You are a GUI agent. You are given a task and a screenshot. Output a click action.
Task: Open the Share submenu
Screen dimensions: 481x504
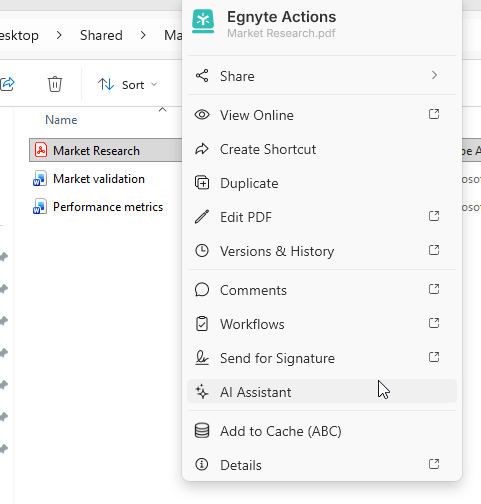(322, 76)
